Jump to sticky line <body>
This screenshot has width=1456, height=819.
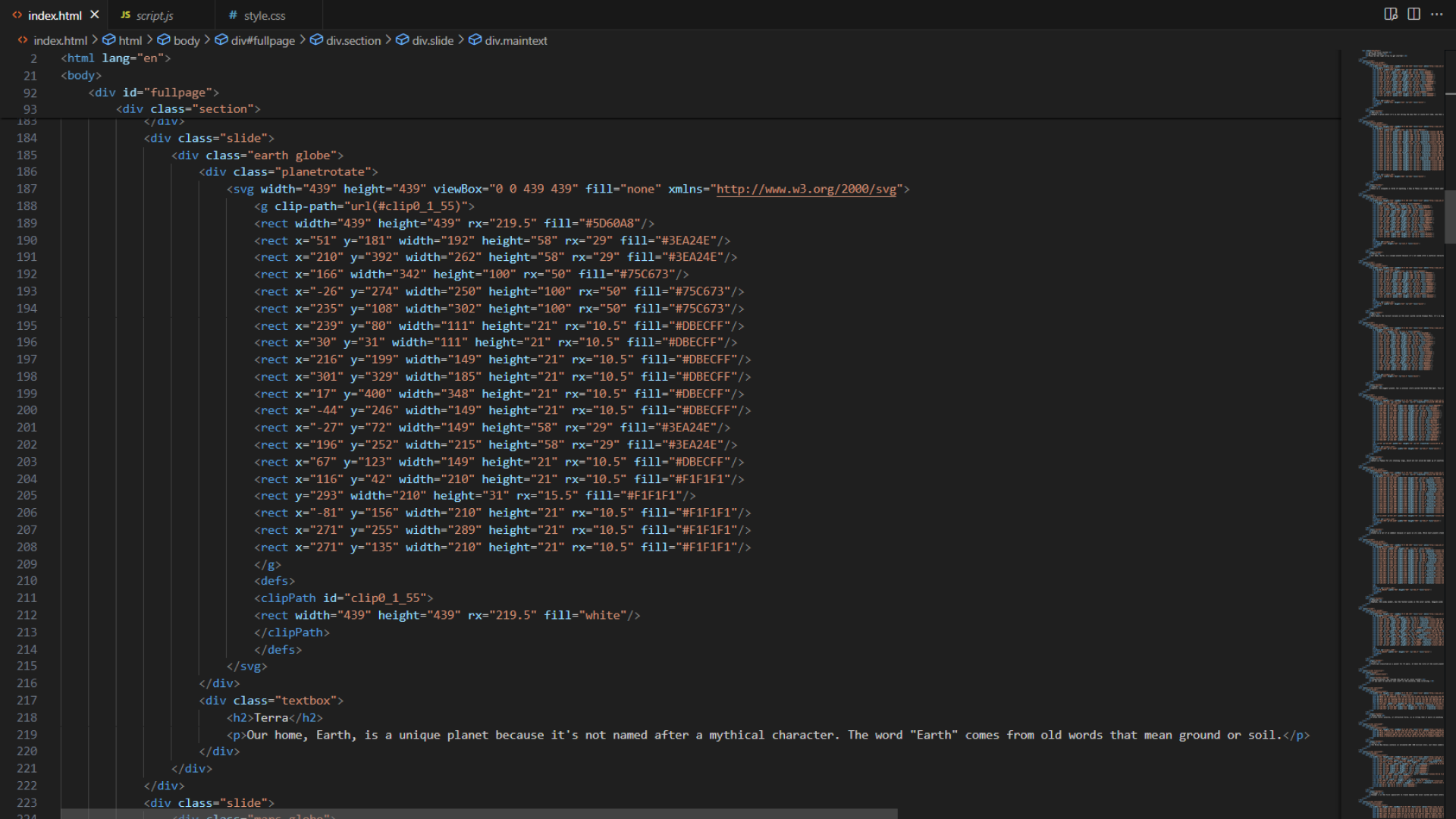81,75
